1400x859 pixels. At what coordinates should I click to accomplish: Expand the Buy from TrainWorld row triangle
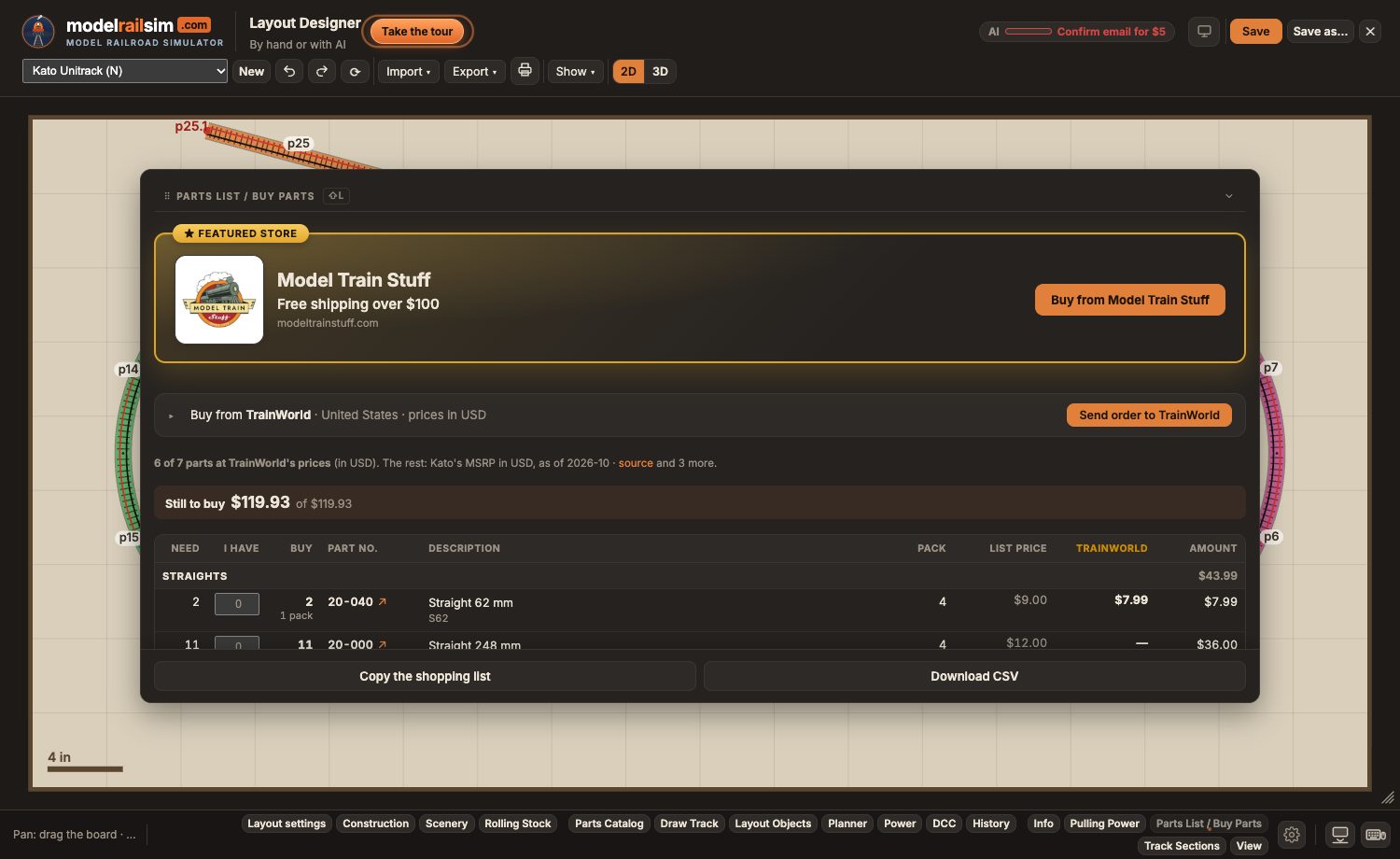click(x=171, y=415)
